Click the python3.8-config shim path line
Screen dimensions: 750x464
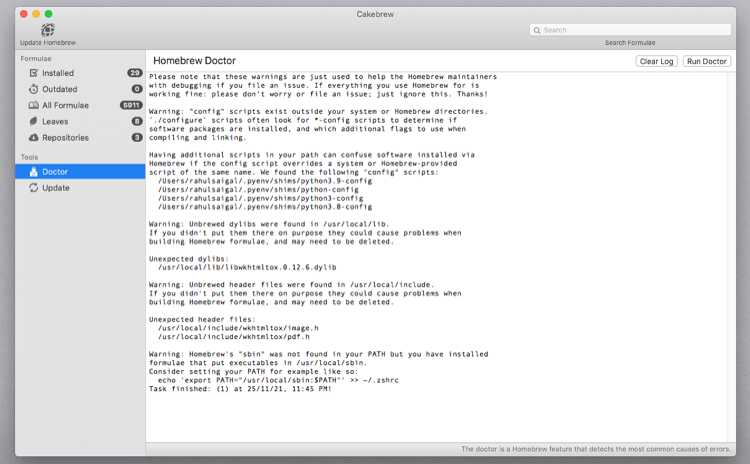265,207
